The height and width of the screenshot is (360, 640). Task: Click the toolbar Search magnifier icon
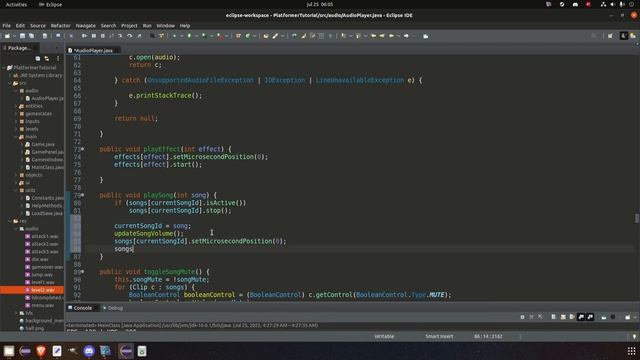[593, 36]
